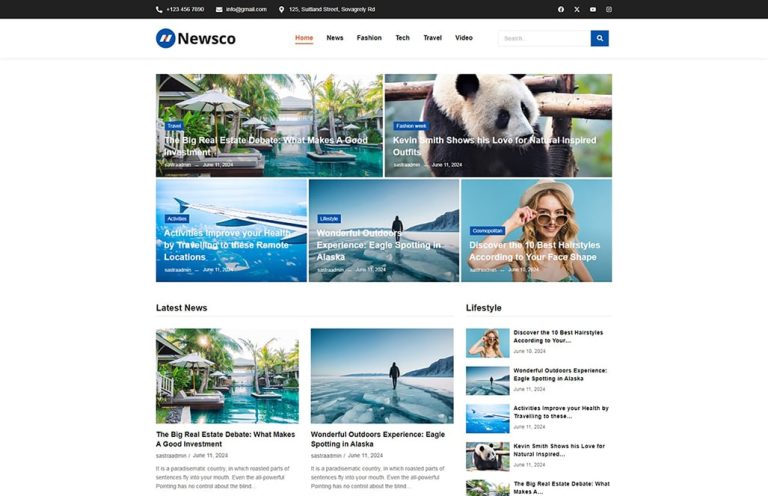Click sastraadmin author under Real Estate article
Viewport: 768px width, 496px height.
171,456
